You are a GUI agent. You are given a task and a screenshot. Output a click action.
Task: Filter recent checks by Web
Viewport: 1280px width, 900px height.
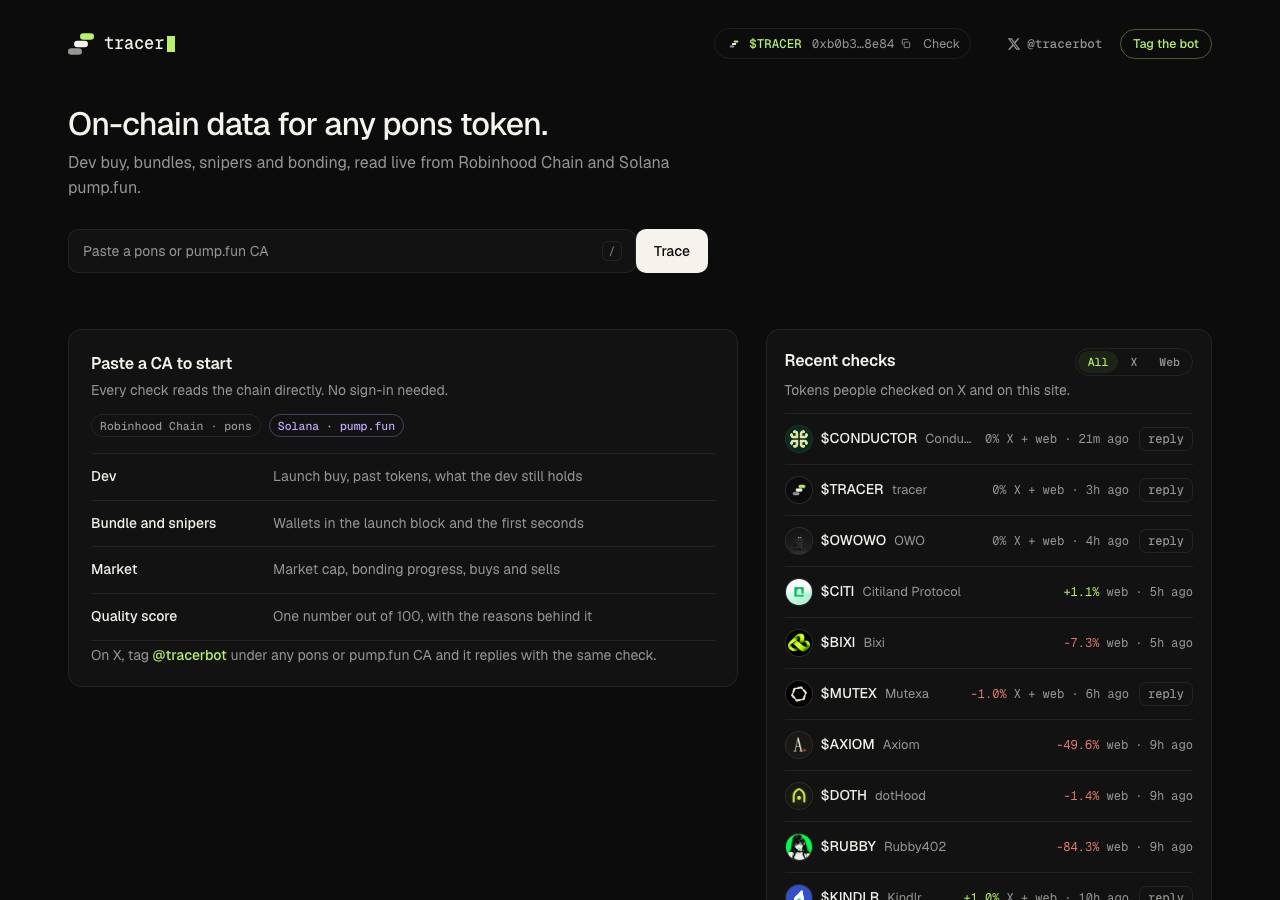(x=1169, y=362)
